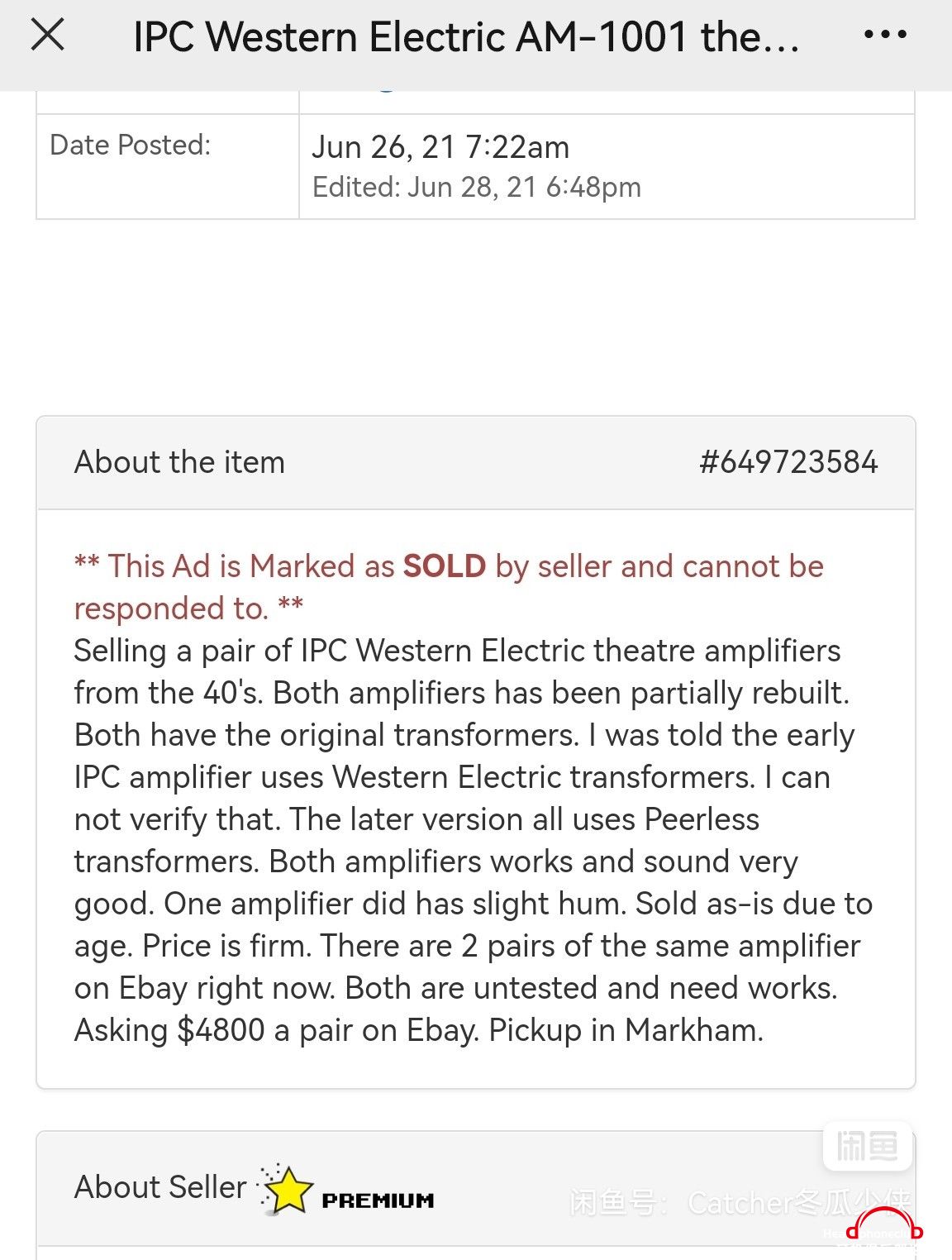This screenshot has width=952, height=1260.
Task: Click the item number #649723584
Action: (788, 461)
